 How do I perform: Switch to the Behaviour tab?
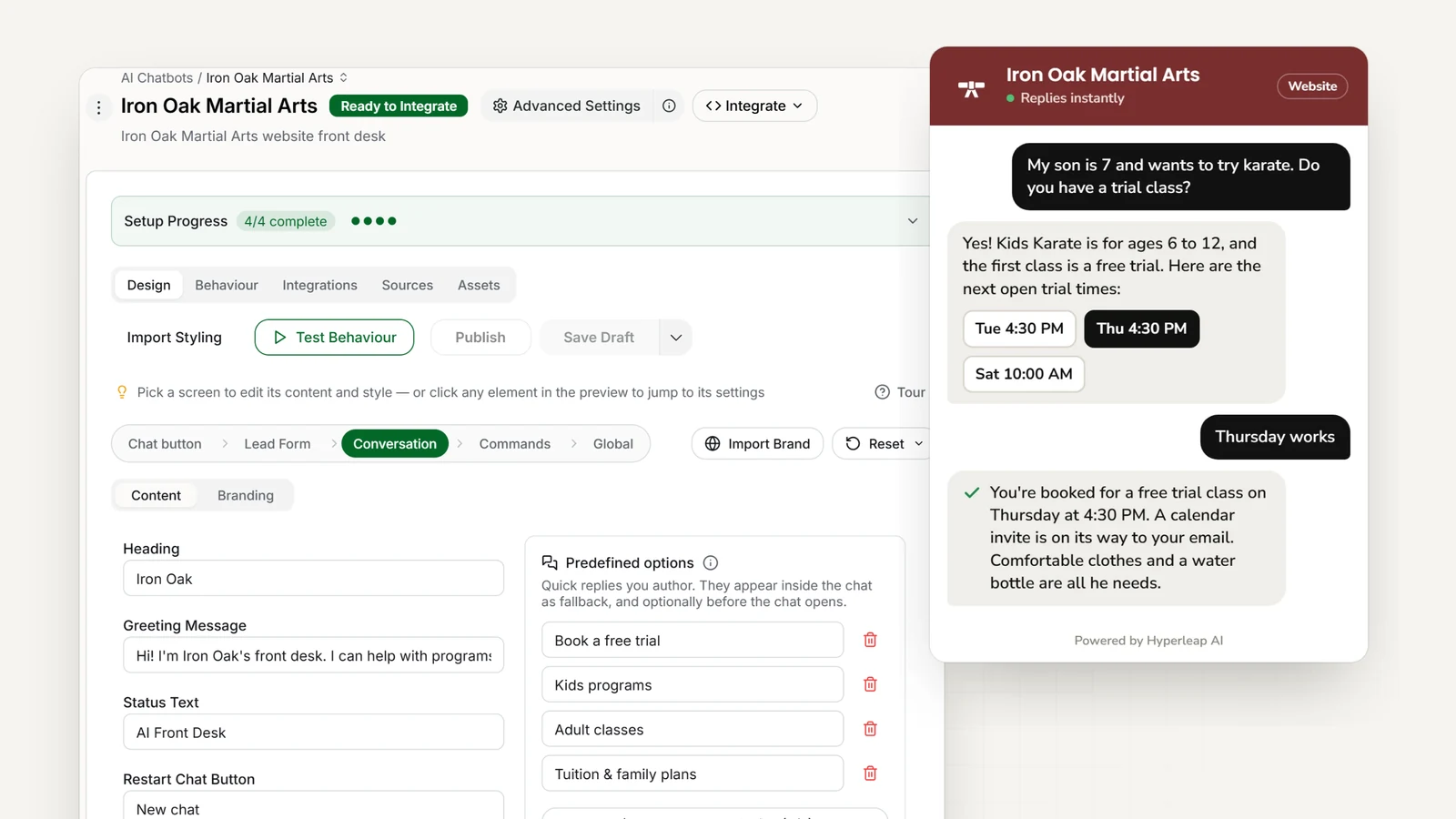[227, 285]
